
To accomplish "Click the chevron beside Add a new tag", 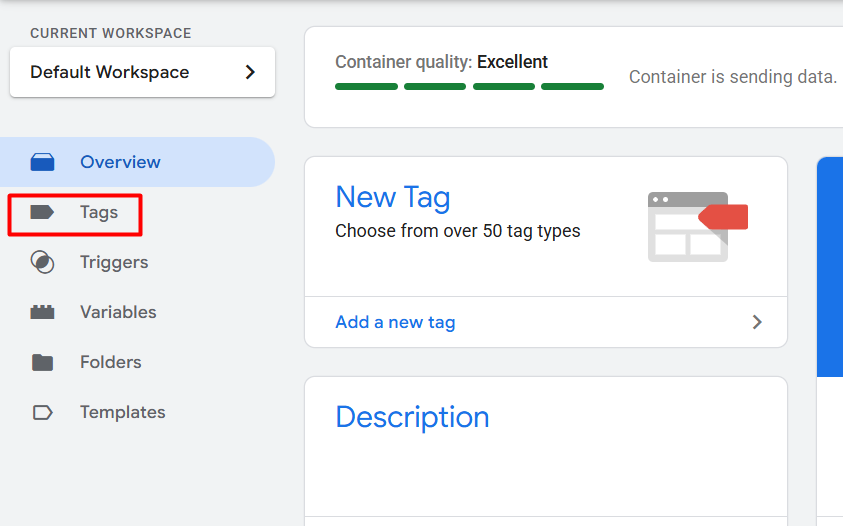I will tap(757, 322).
